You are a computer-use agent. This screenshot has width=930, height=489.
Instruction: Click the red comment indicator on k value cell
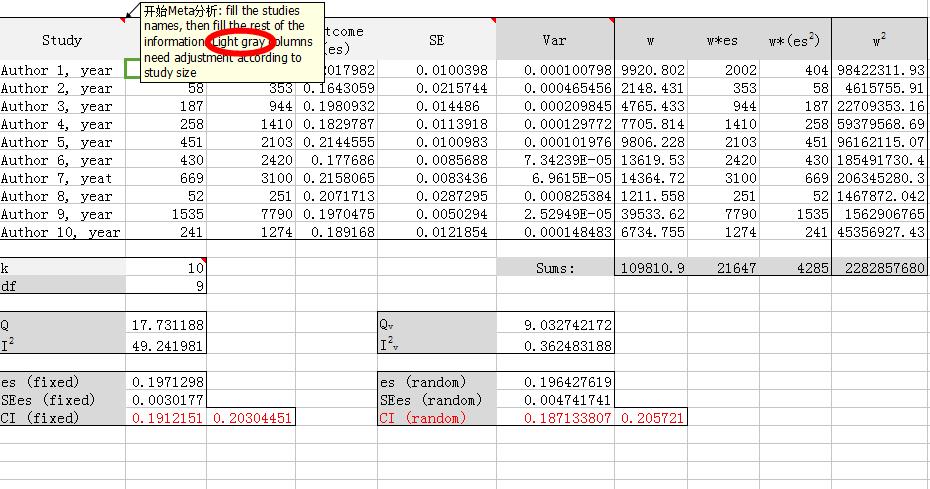click(x=203, y=261)
